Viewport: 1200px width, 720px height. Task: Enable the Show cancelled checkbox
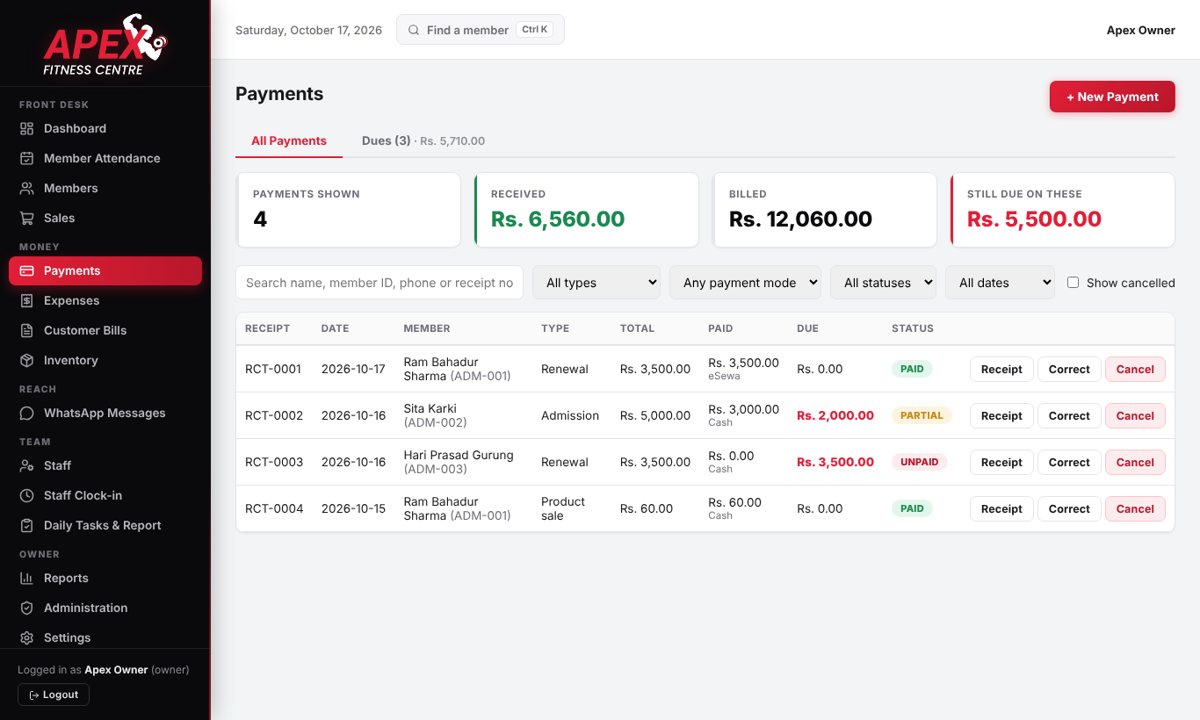pos(1073,283)
